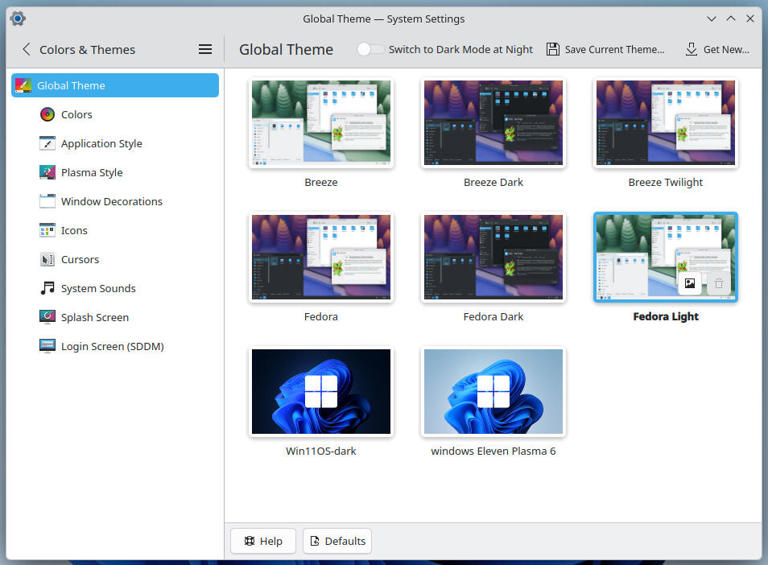768x565 pixels.
Task: Click the System Settings gear icon in titlebar
Action: (x=18, y=19)
